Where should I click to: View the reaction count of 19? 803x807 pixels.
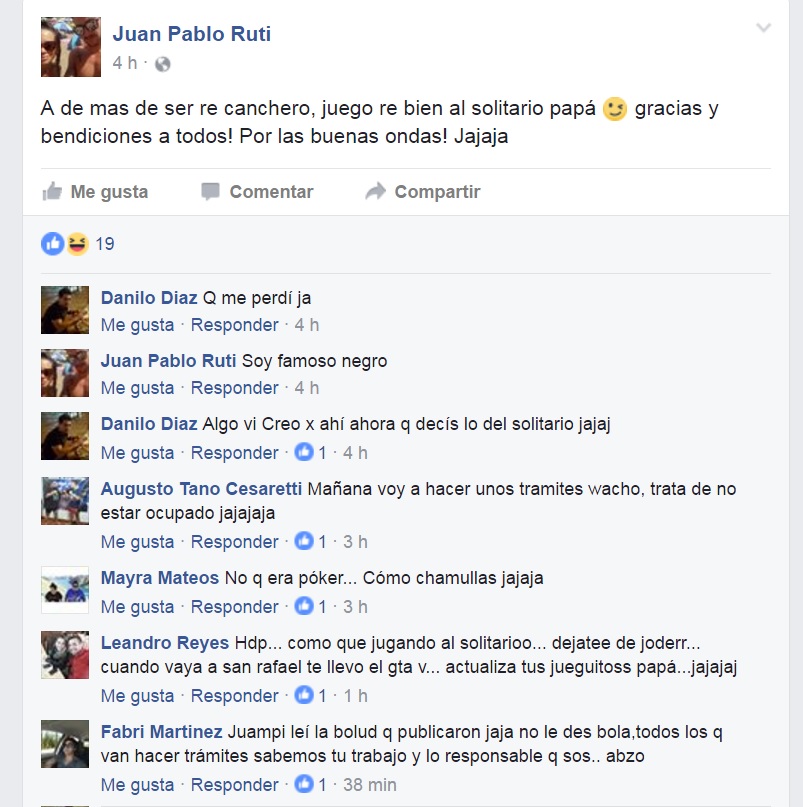(x=105, y=244)
